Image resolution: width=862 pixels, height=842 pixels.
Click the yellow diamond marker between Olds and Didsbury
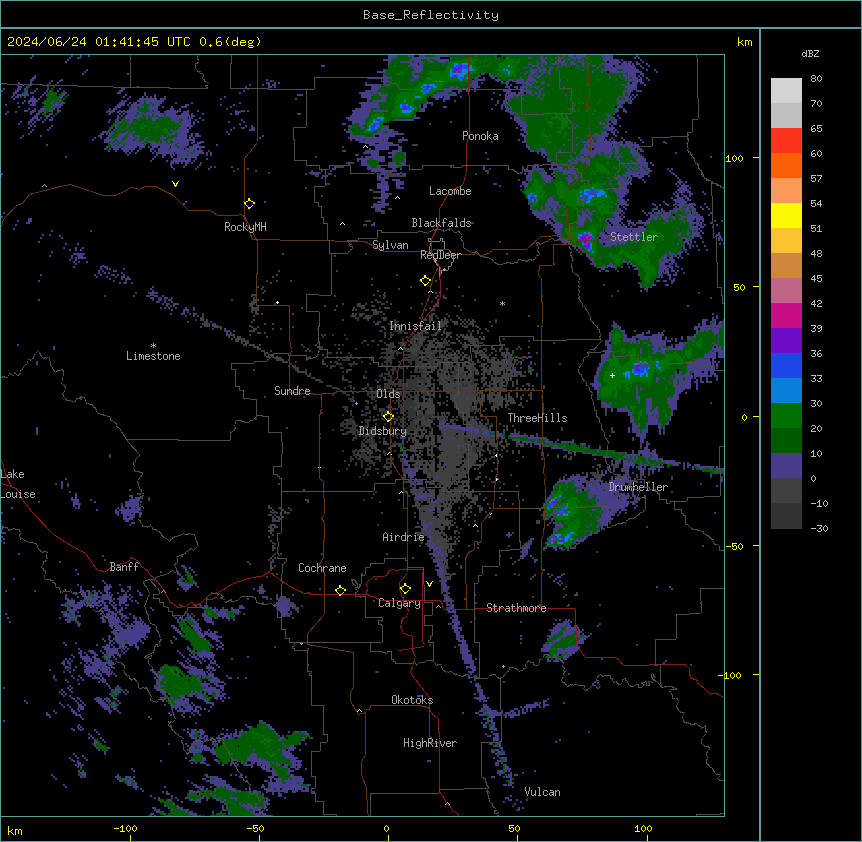coord(388,416)
